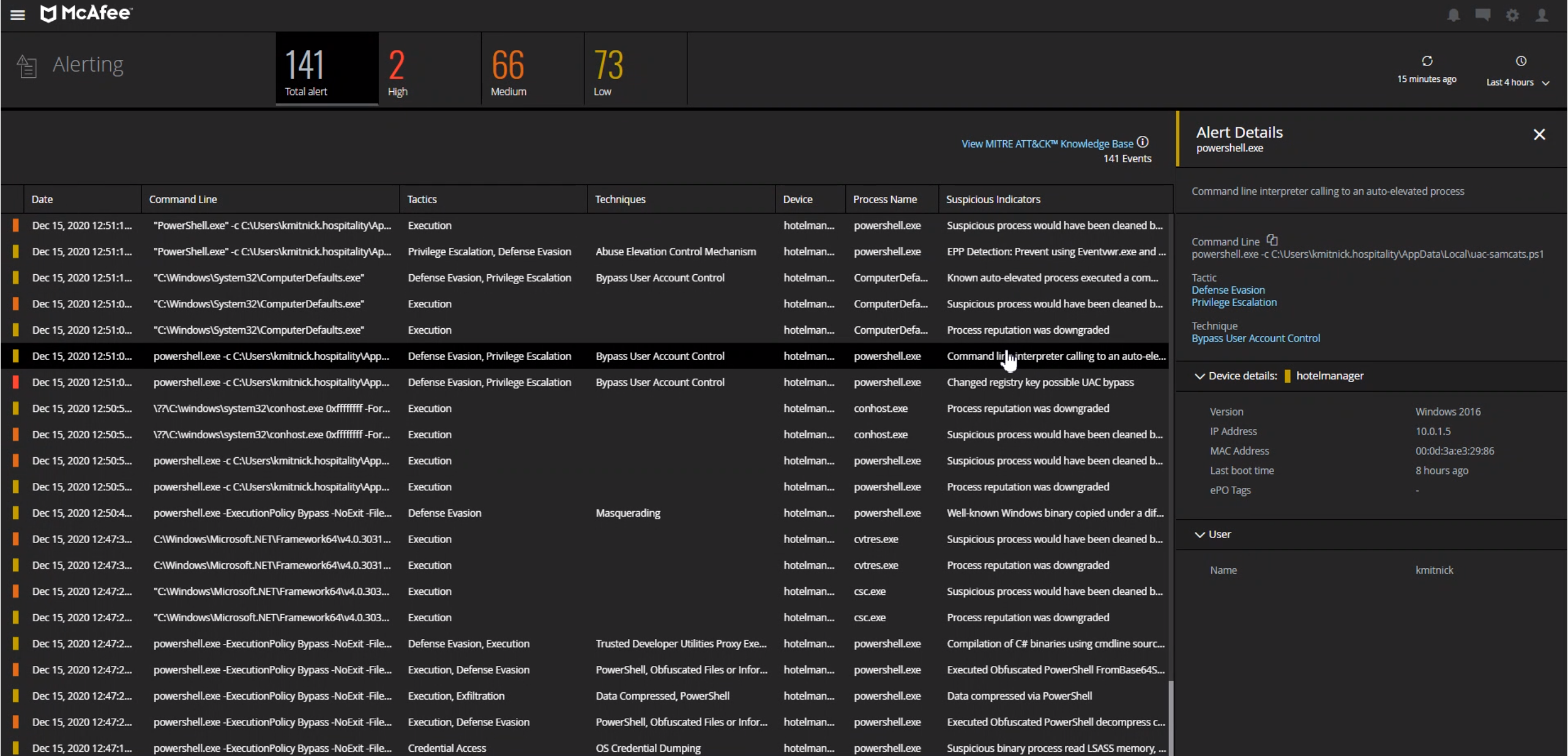The width and height of the screenshot is (1568, 756).
Task: Click the MAC Address value 00:0d:3a:e3:29:86
Action: [x=1454, y=451]
